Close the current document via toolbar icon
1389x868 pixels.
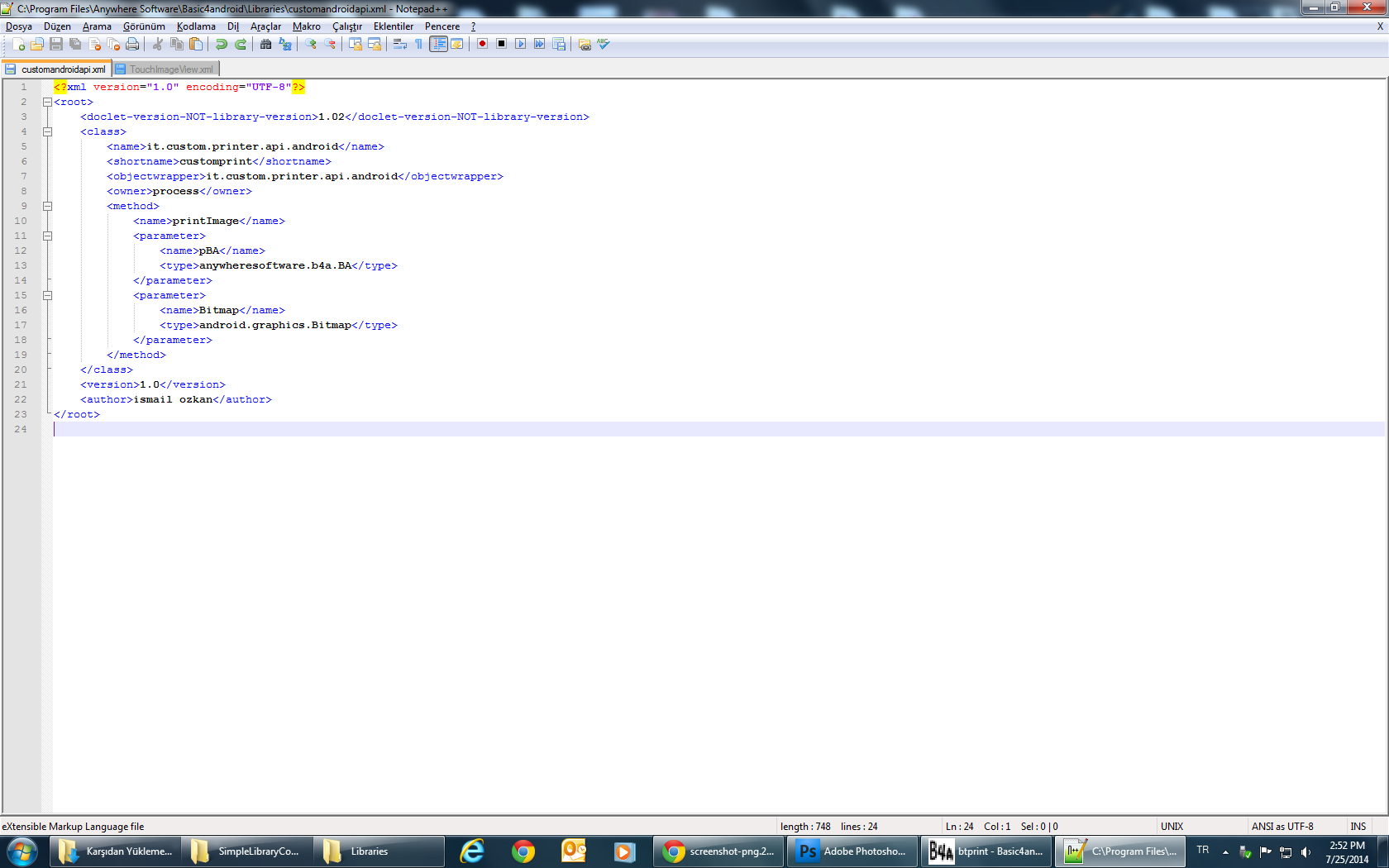[94, 44]
